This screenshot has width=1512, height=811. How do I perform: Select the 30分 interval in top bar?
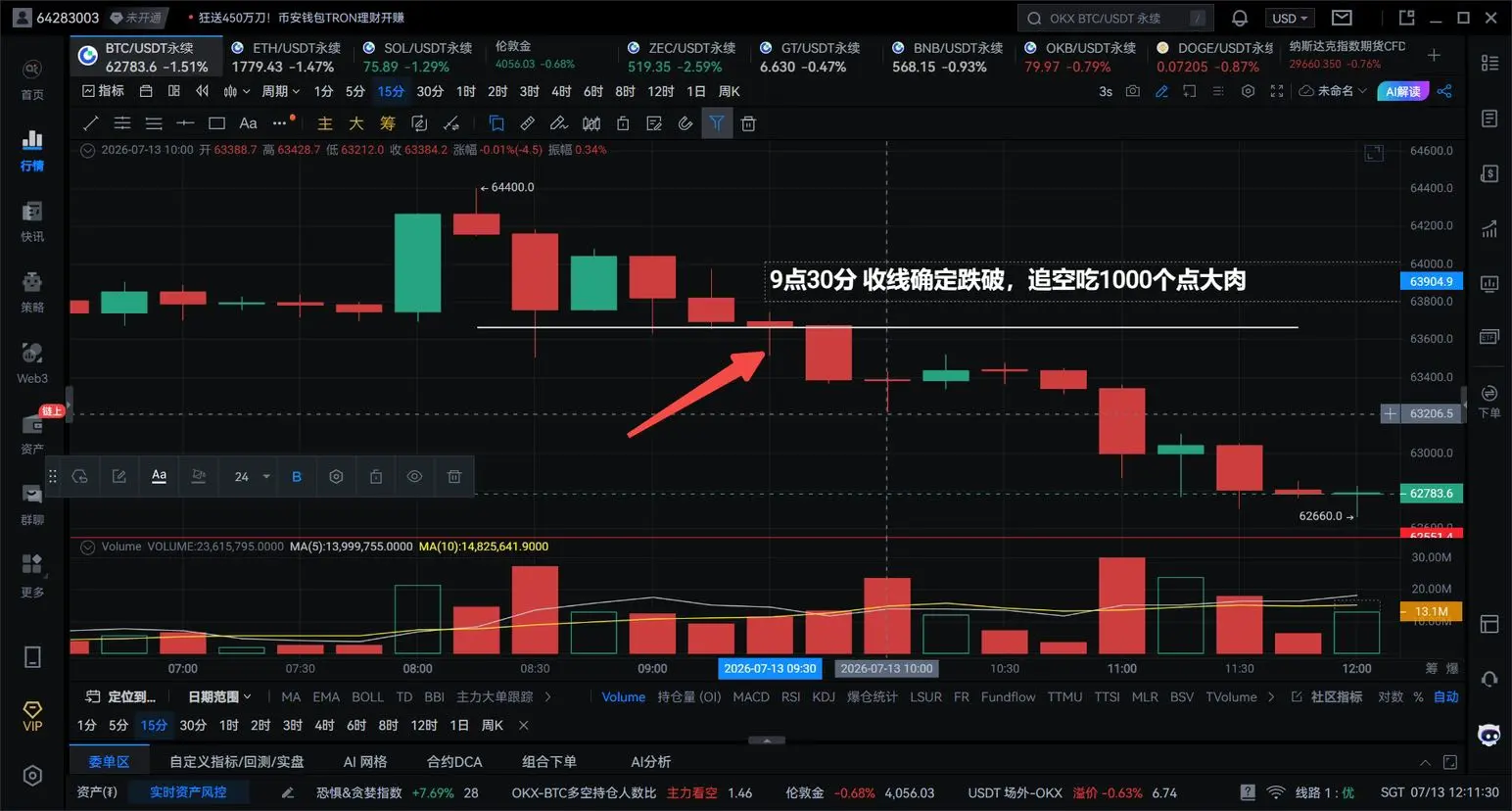[x=430, y=91]
